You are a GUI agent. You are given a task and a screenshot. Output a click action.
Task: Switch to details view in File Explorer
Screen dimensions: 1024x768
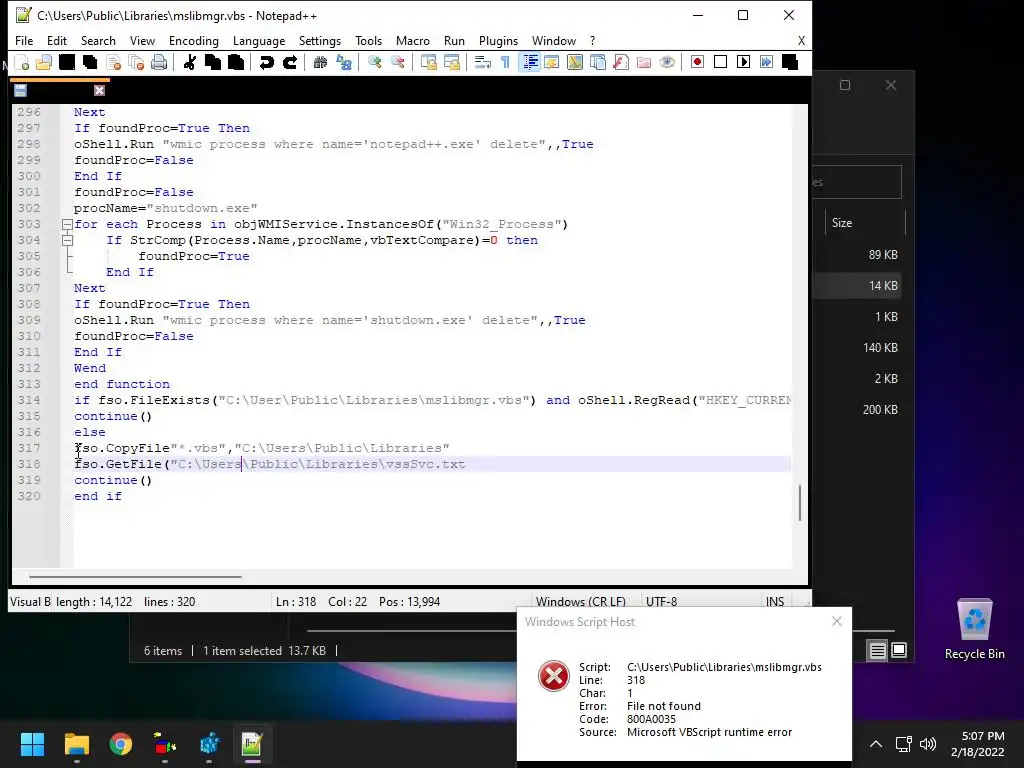878,650
